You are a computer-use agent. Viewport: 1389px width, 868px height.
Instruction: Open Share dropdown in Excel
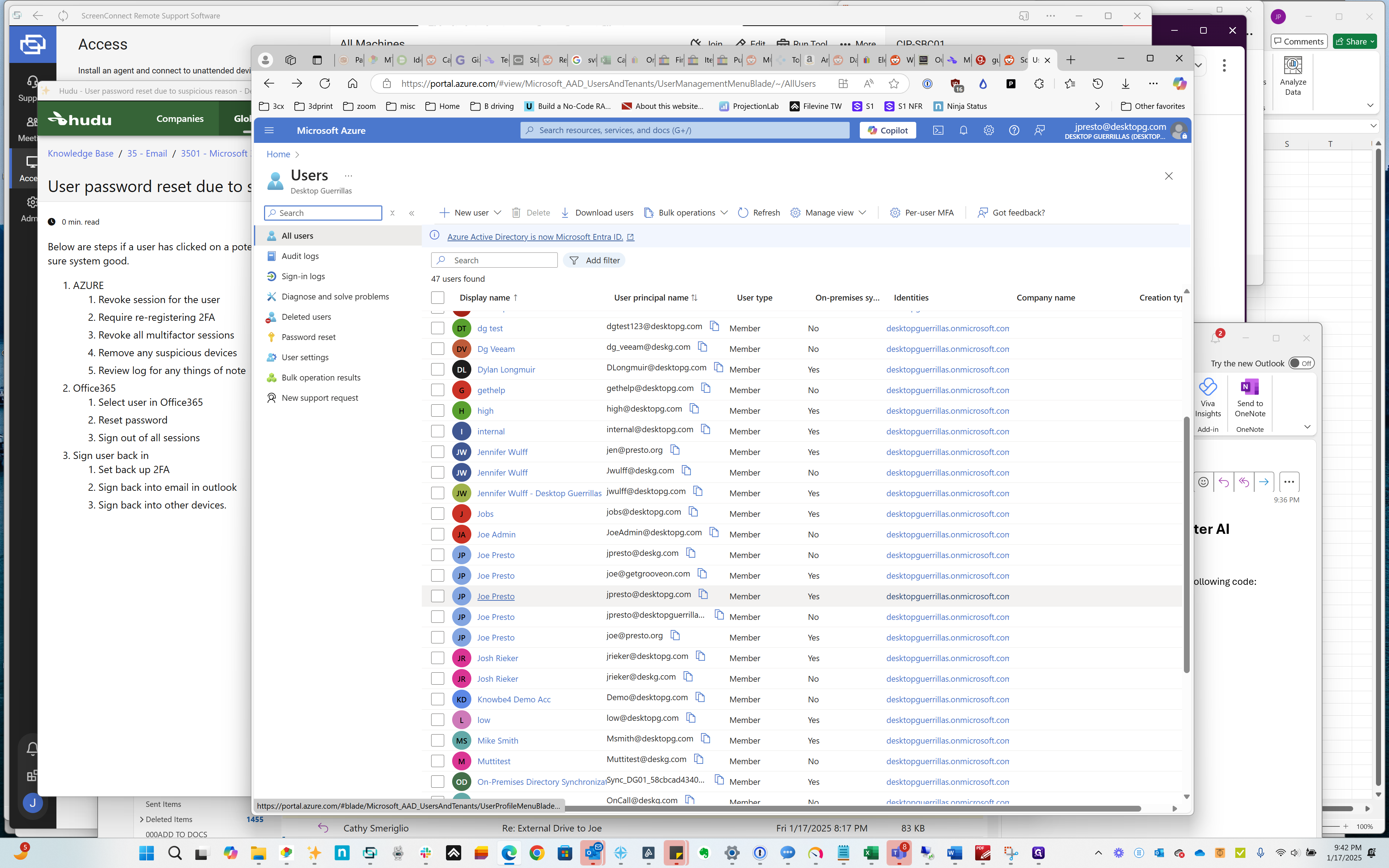(1372, 41)
